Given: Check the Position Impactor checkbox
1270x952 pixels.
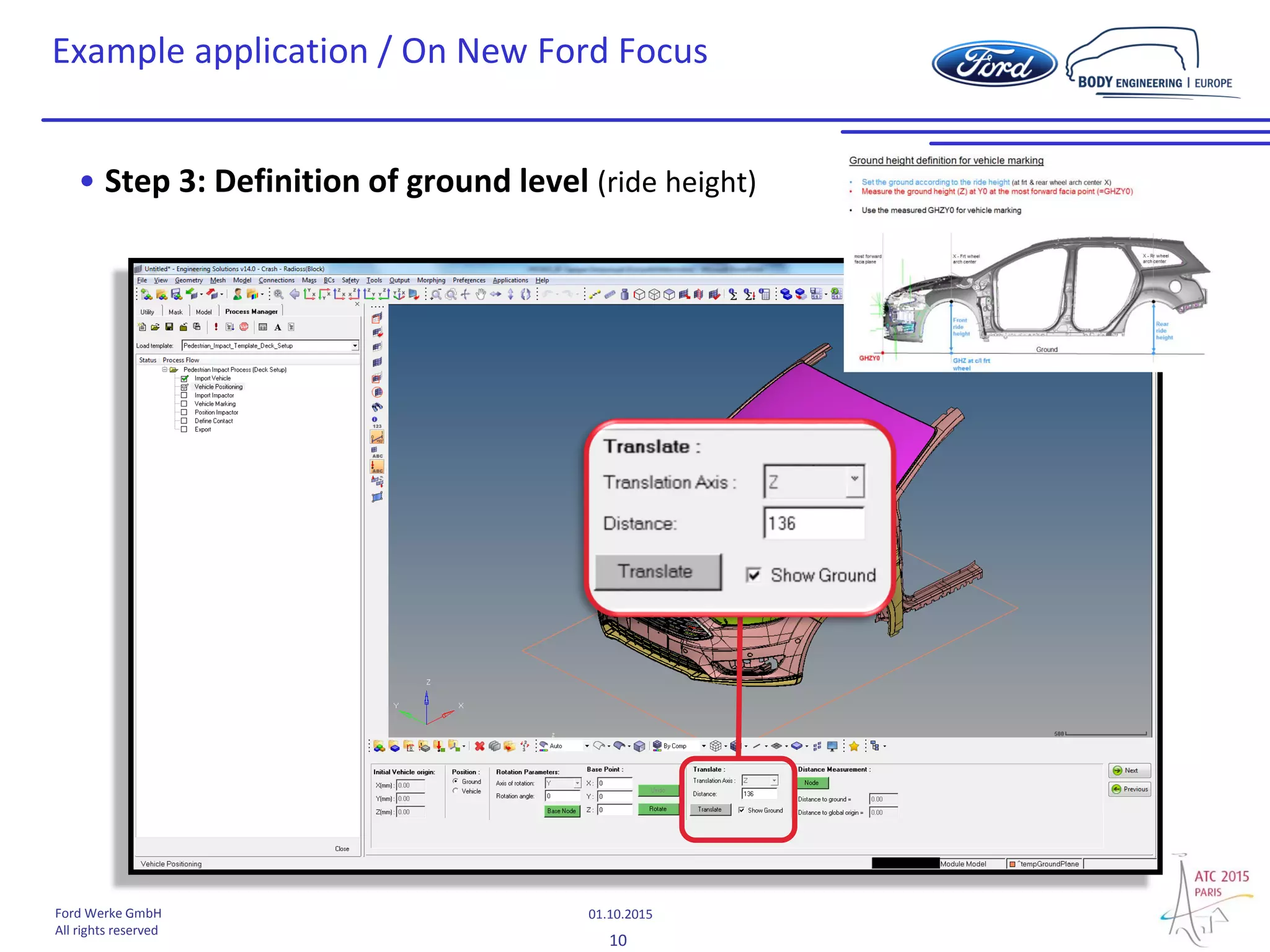Looking at the screenshot, I should [x=184, y=412].
